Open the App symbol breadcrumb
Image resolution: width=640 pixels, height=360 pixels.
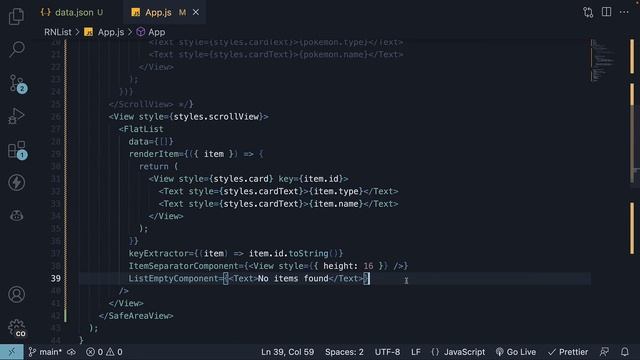(151, 32)
